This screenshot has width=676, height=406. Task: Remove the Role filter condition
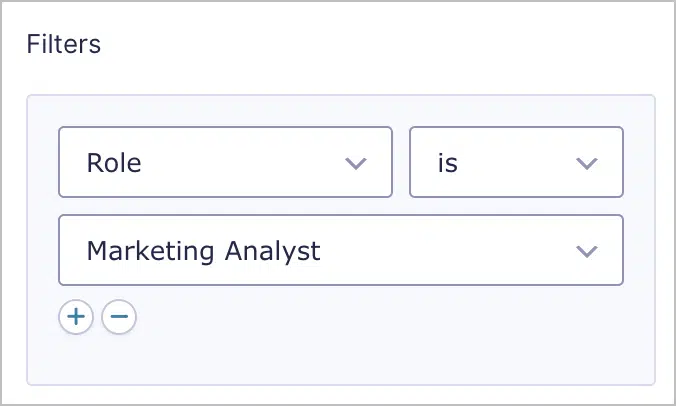click(x=119, y=317)
